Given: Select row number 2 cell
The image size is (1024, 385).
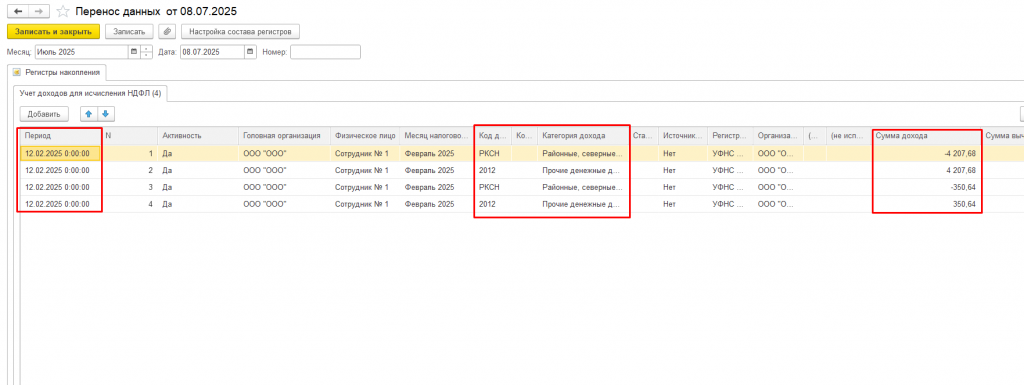Looking at the screenshot, I should 129,170.
